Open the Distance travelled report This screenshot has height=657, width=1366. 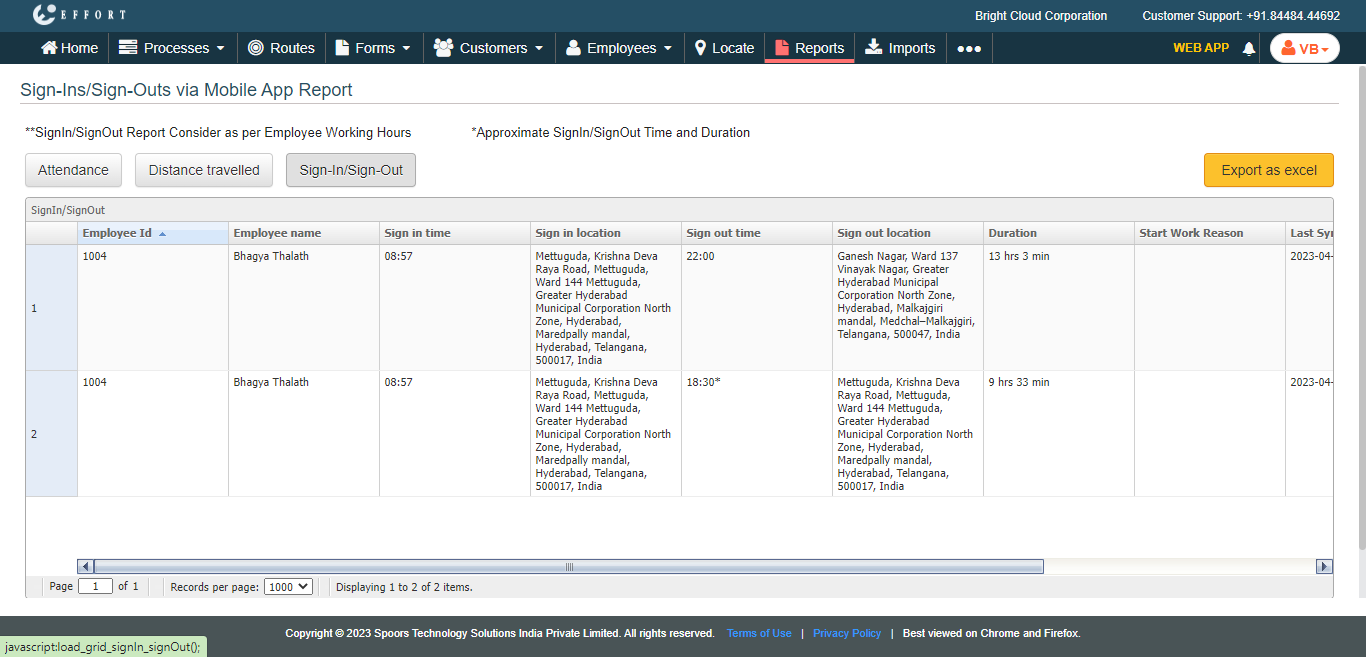[x=204, y=170]
